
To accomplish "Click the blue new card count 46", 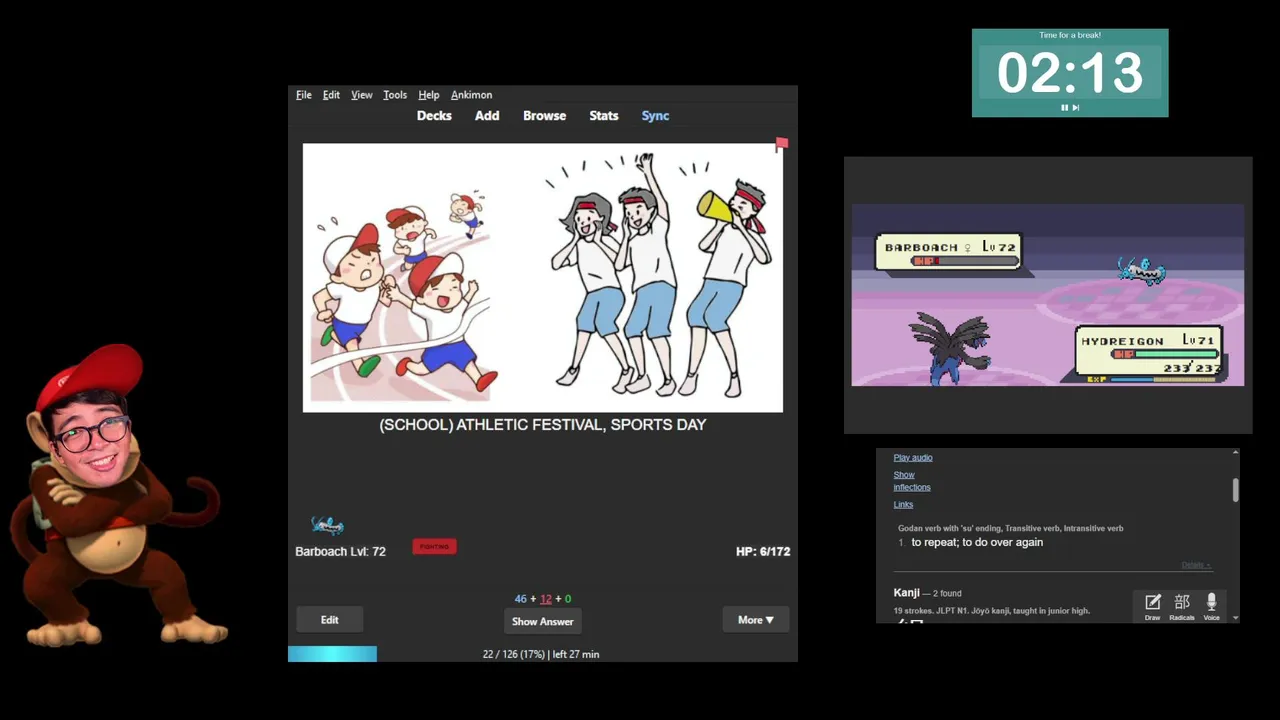I will (520, 599).
